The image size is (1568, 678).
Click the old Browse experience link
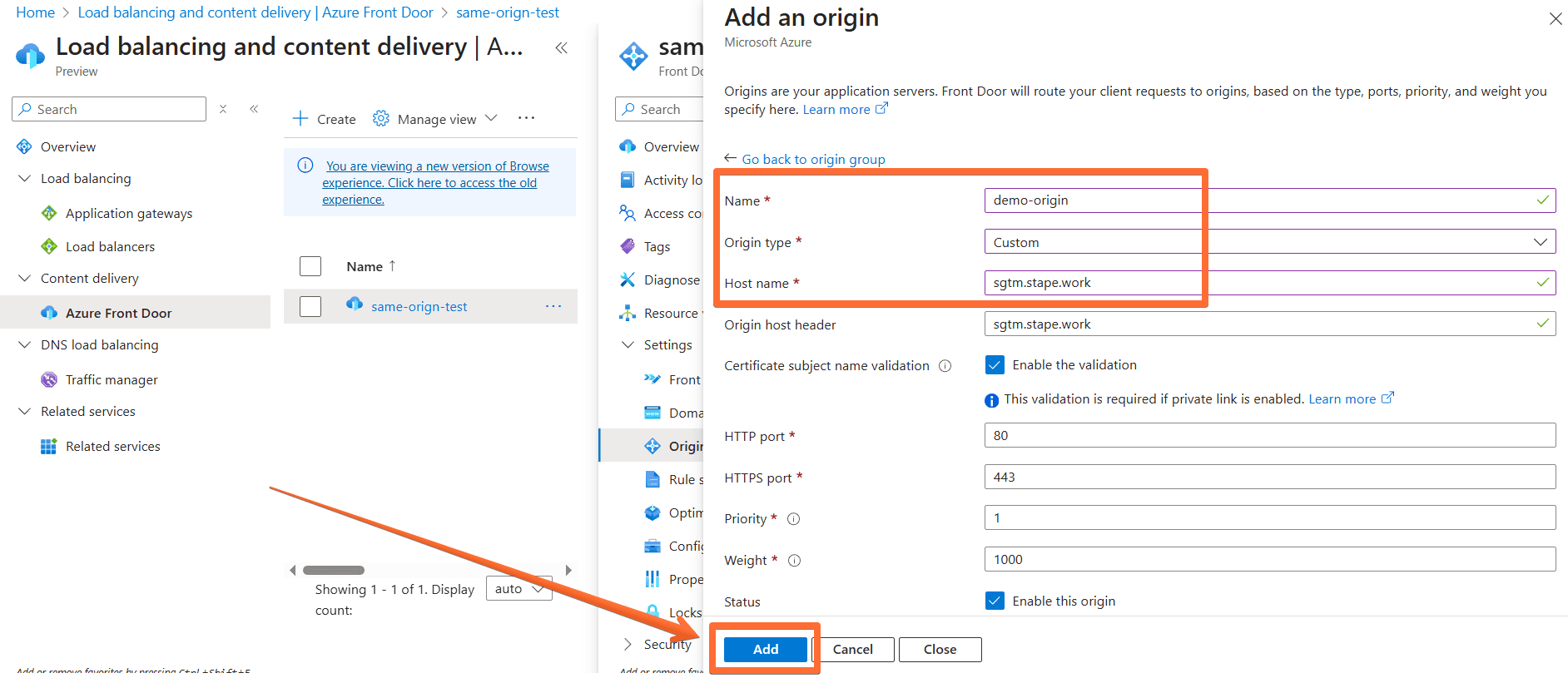(435, 183)
